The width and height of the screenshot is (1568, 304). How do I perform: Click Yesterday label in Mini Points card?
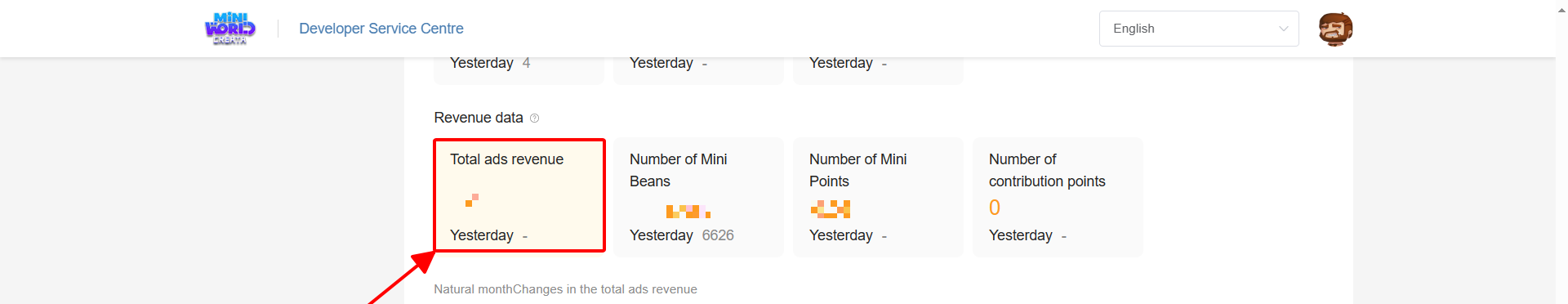(841, 235)
